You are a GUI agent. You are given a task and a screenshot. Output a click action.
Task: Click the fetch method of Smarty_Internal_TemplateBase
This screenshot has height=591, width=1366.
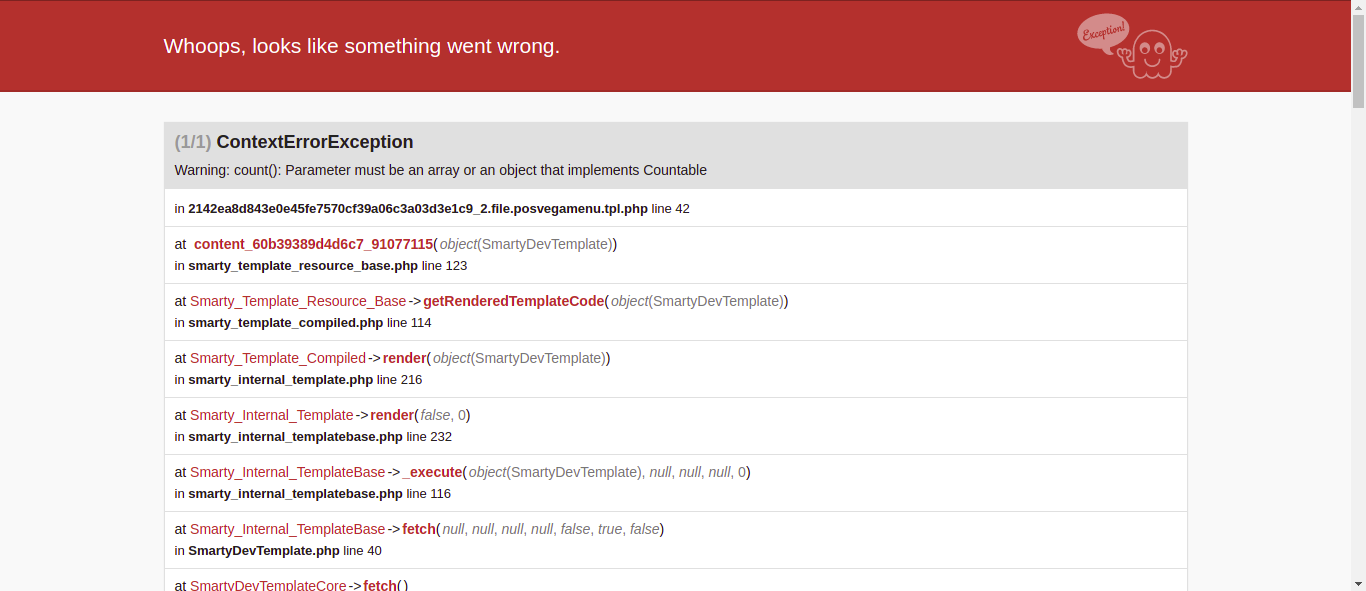click(x=419, y=529)
